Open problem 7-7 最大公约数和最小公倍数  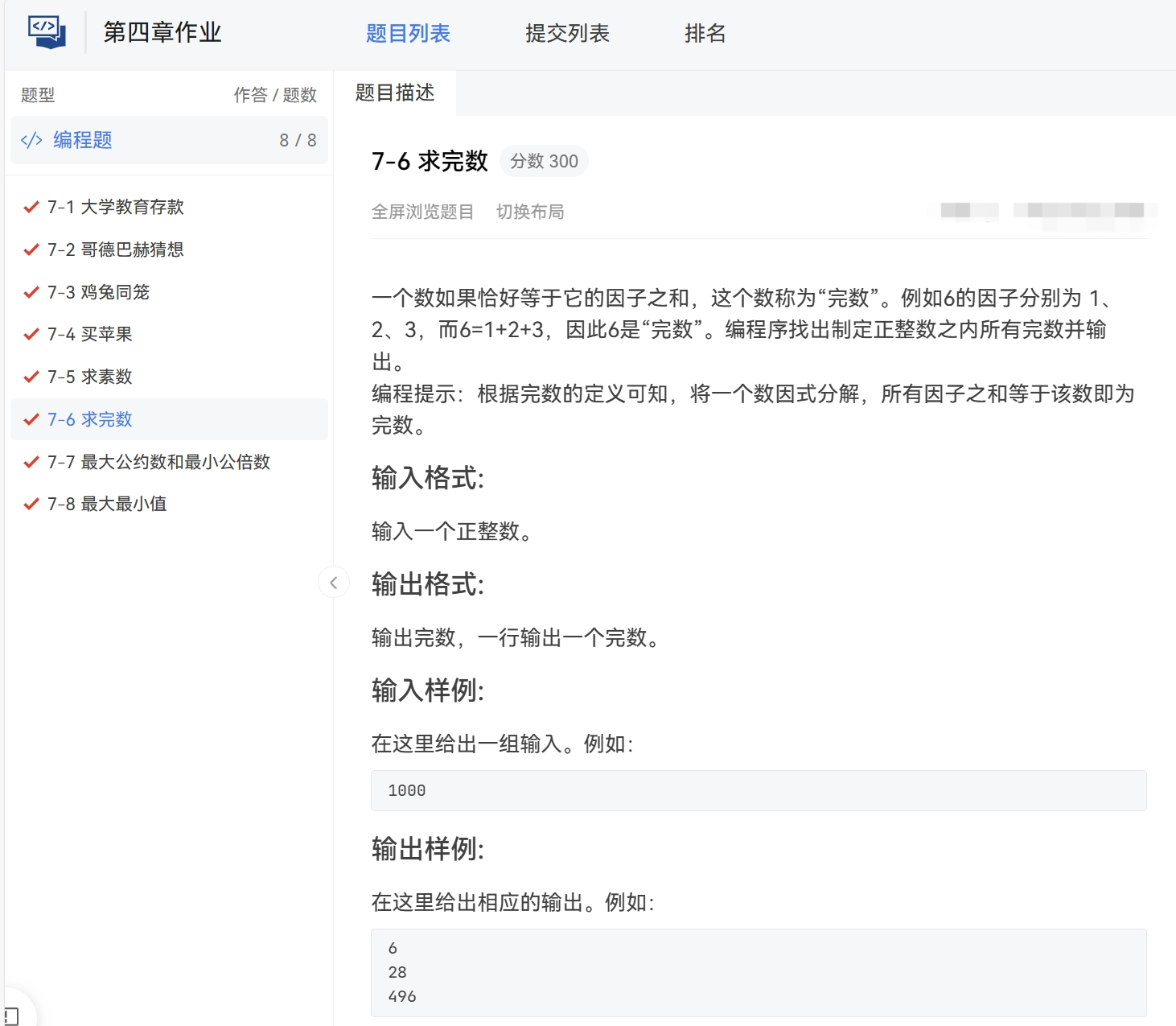(x=169, y=462)
